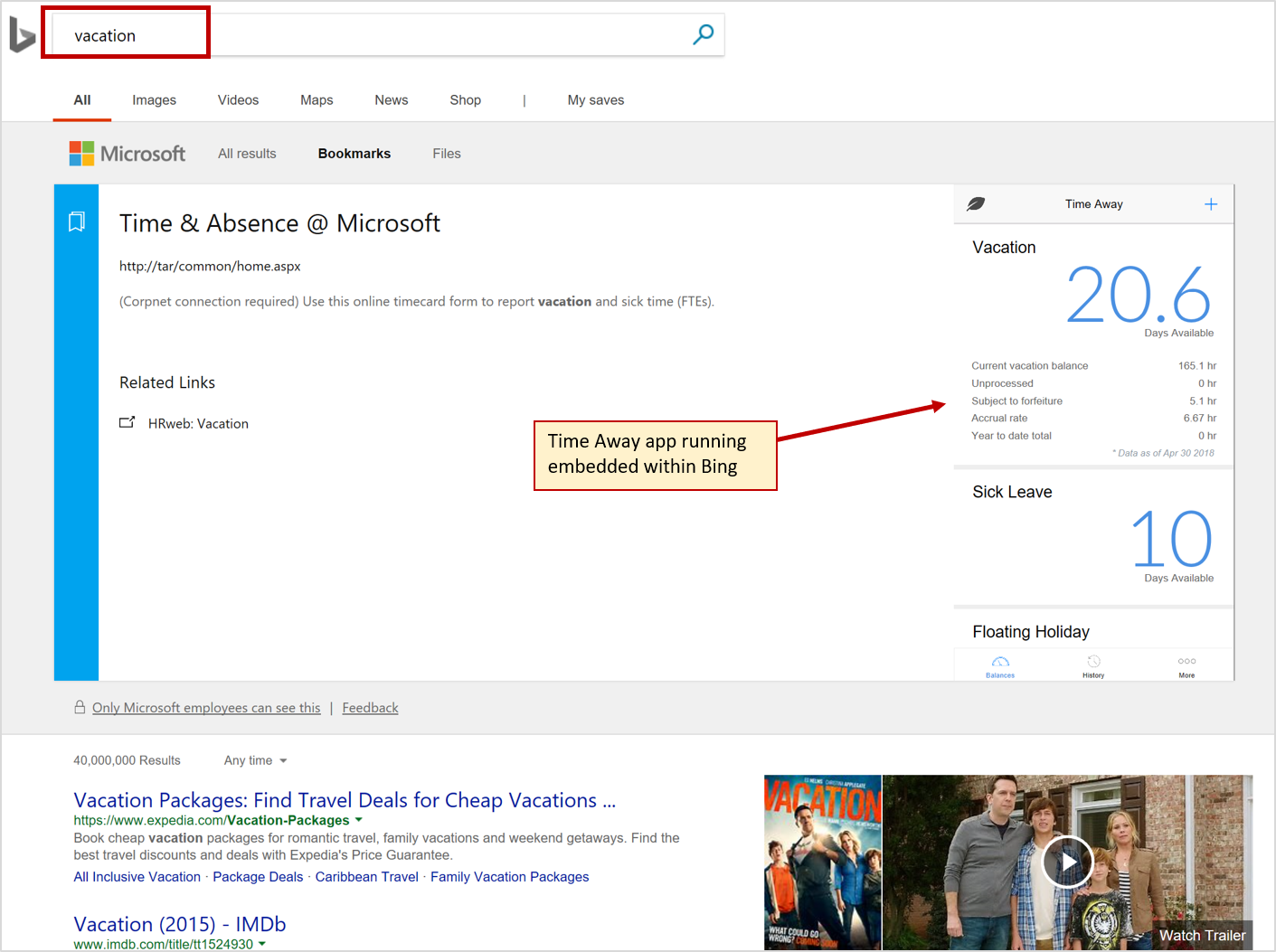Open the Bookmarks filter tab
The width and height of the screenshot is (1276, 952).
[354, 153]
